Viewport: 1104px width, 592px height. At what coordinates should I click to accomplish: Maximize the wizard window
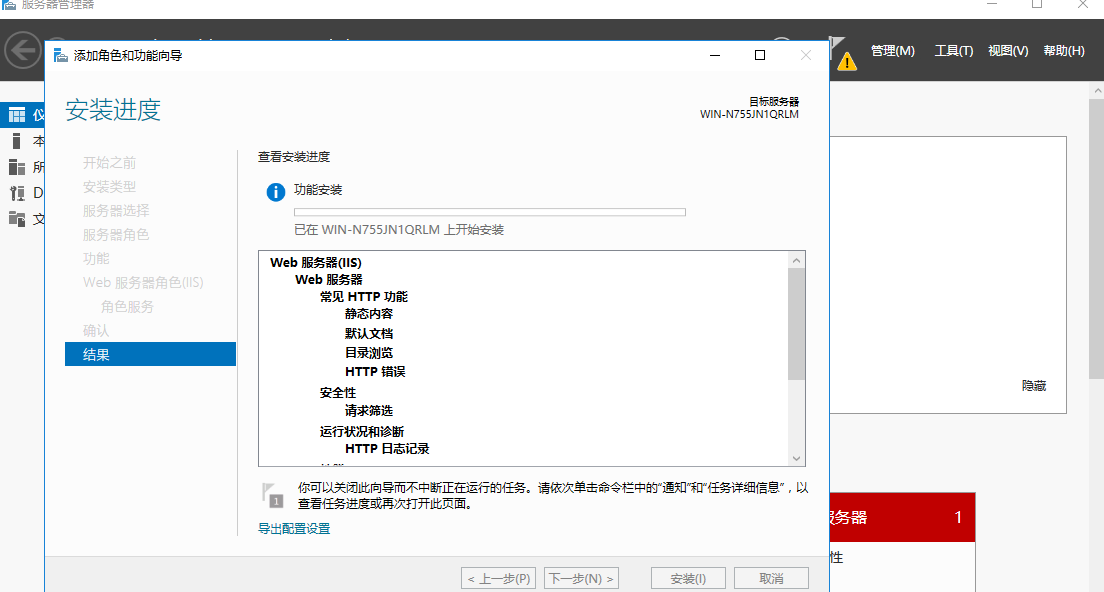[760, 55]
